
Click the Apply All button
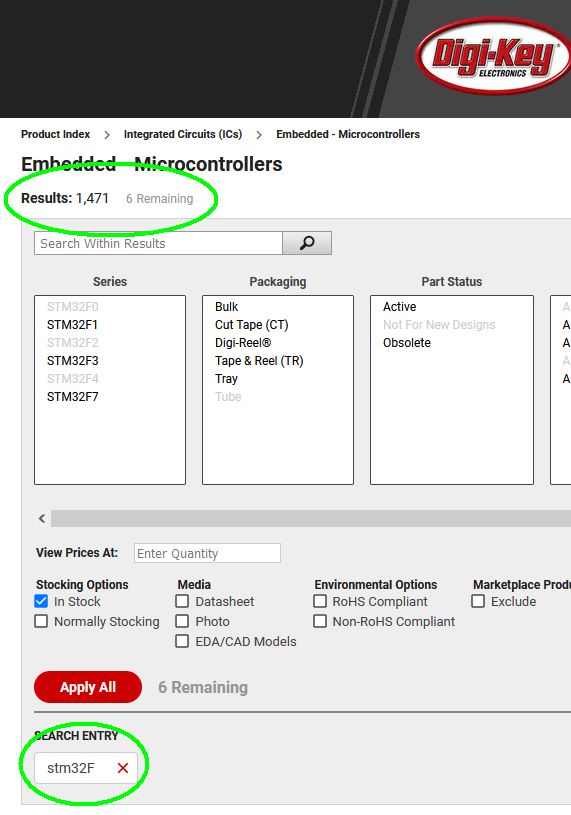(88, 687)
